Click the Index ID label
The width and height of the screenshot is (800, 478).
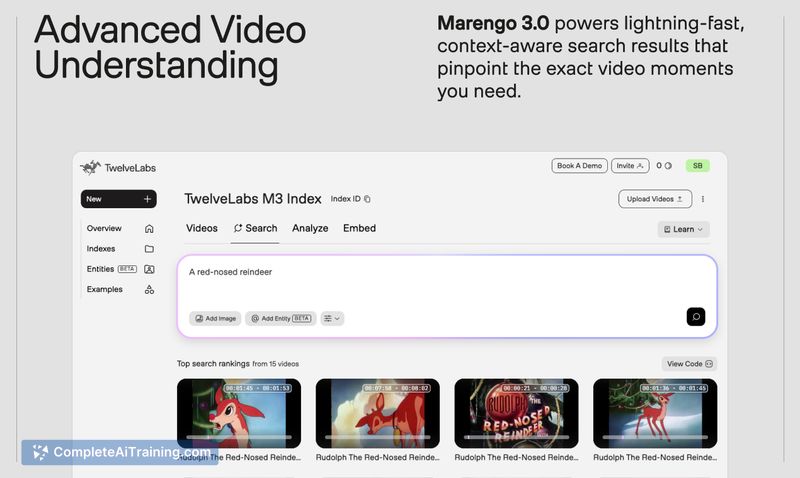coord(345,199)
